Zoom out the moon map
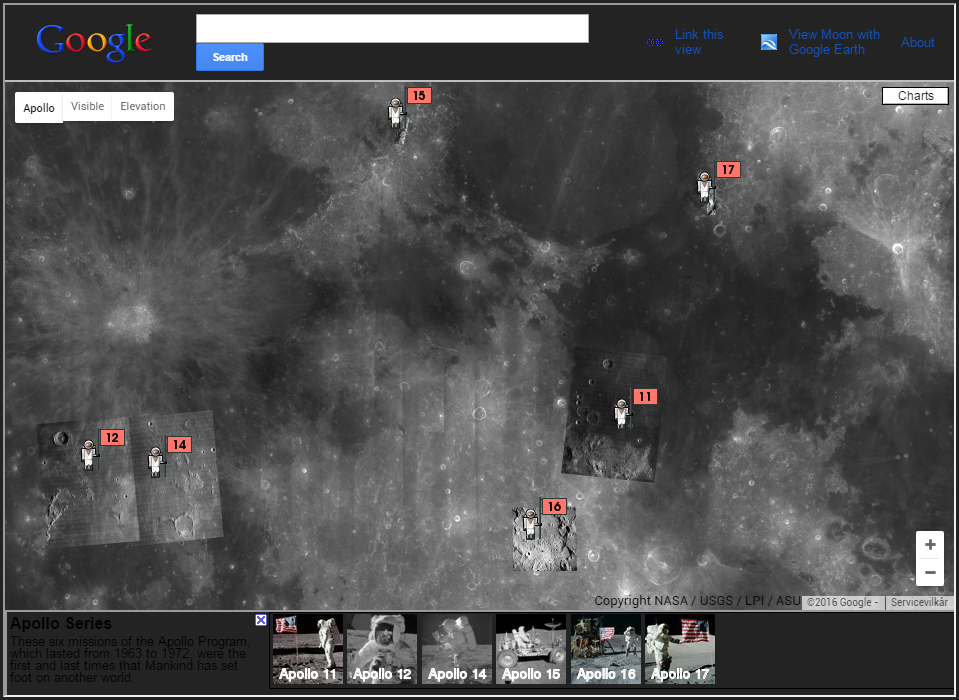The image size is (959, 700). click(x=930, y=573)
